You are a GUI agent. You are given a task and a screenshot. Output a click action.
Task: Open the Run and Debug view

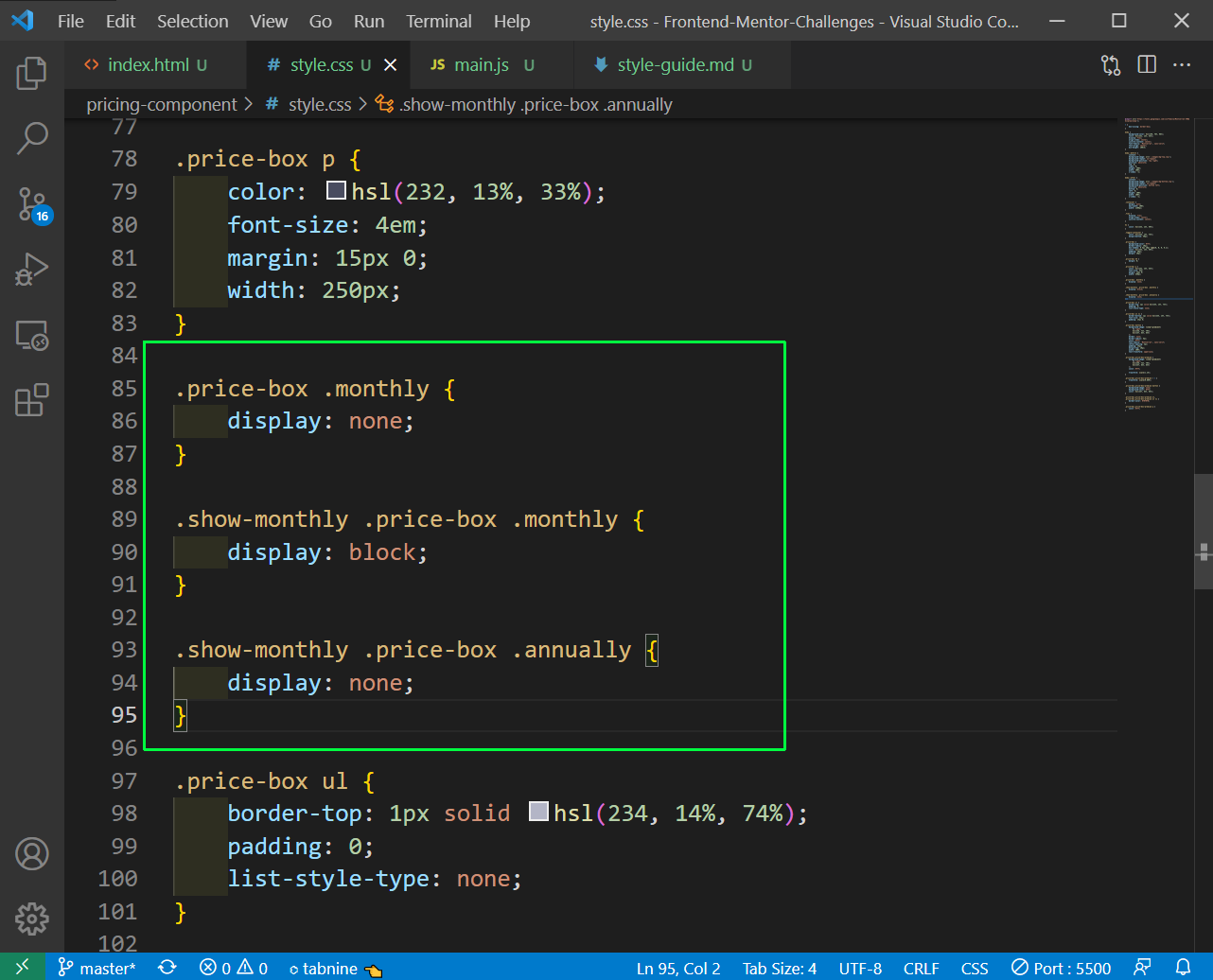[31, 270]
